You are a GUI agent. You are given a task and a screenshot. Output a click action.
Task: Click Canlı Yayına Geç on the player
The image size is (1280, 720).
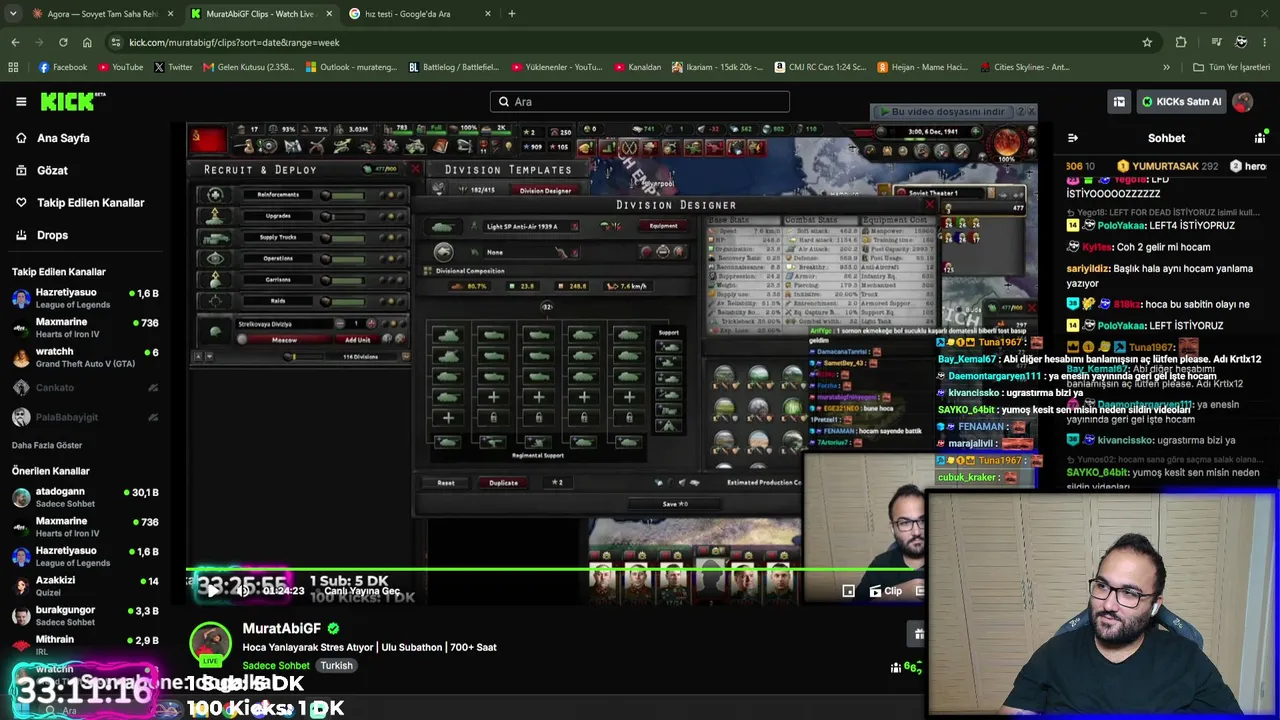click(x=361, y=591)
